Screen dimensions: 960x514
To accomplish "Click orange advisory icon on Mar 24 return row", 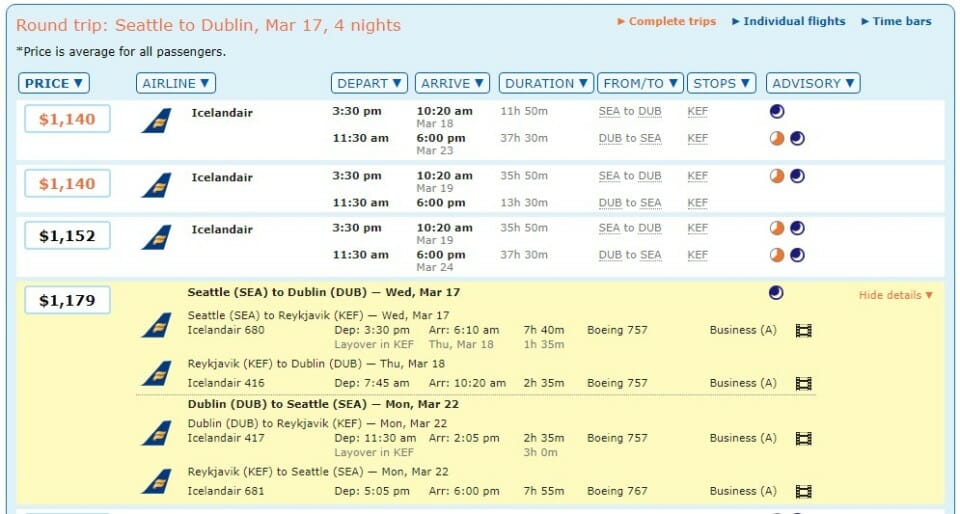I will (x=777, y=255).
